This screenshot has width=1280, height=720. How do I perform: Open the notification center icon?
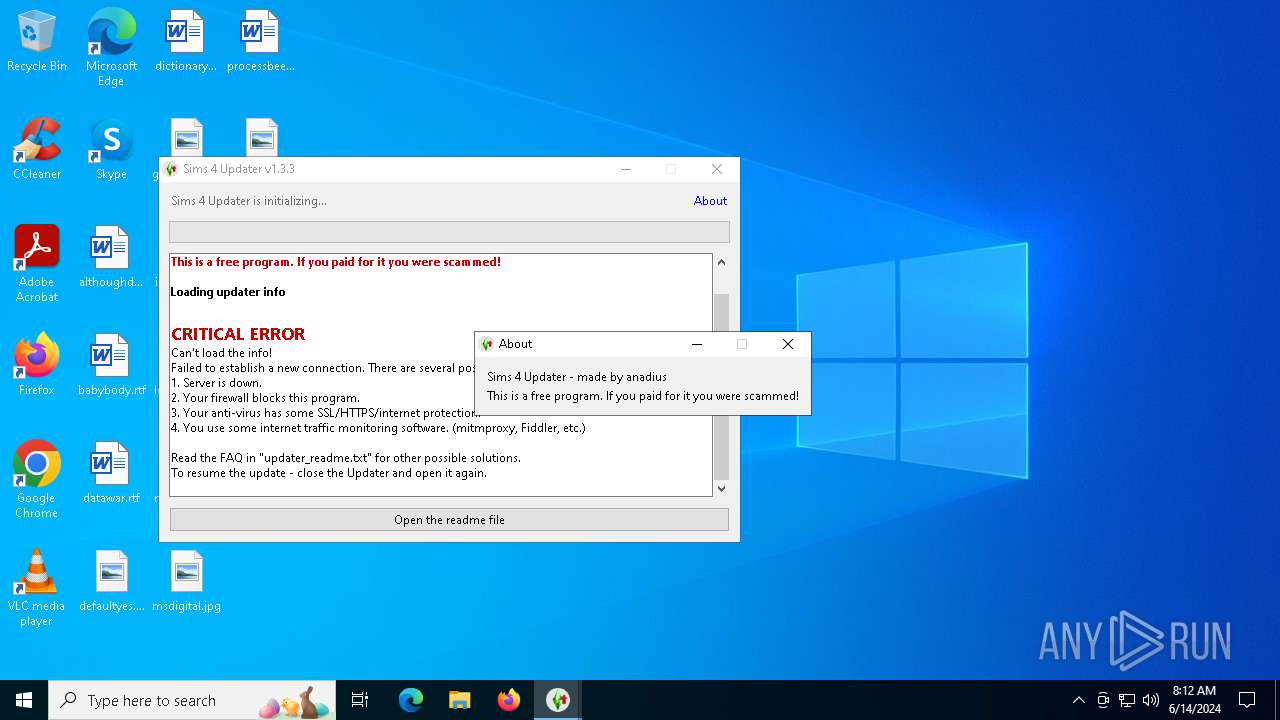(1247, 700)
